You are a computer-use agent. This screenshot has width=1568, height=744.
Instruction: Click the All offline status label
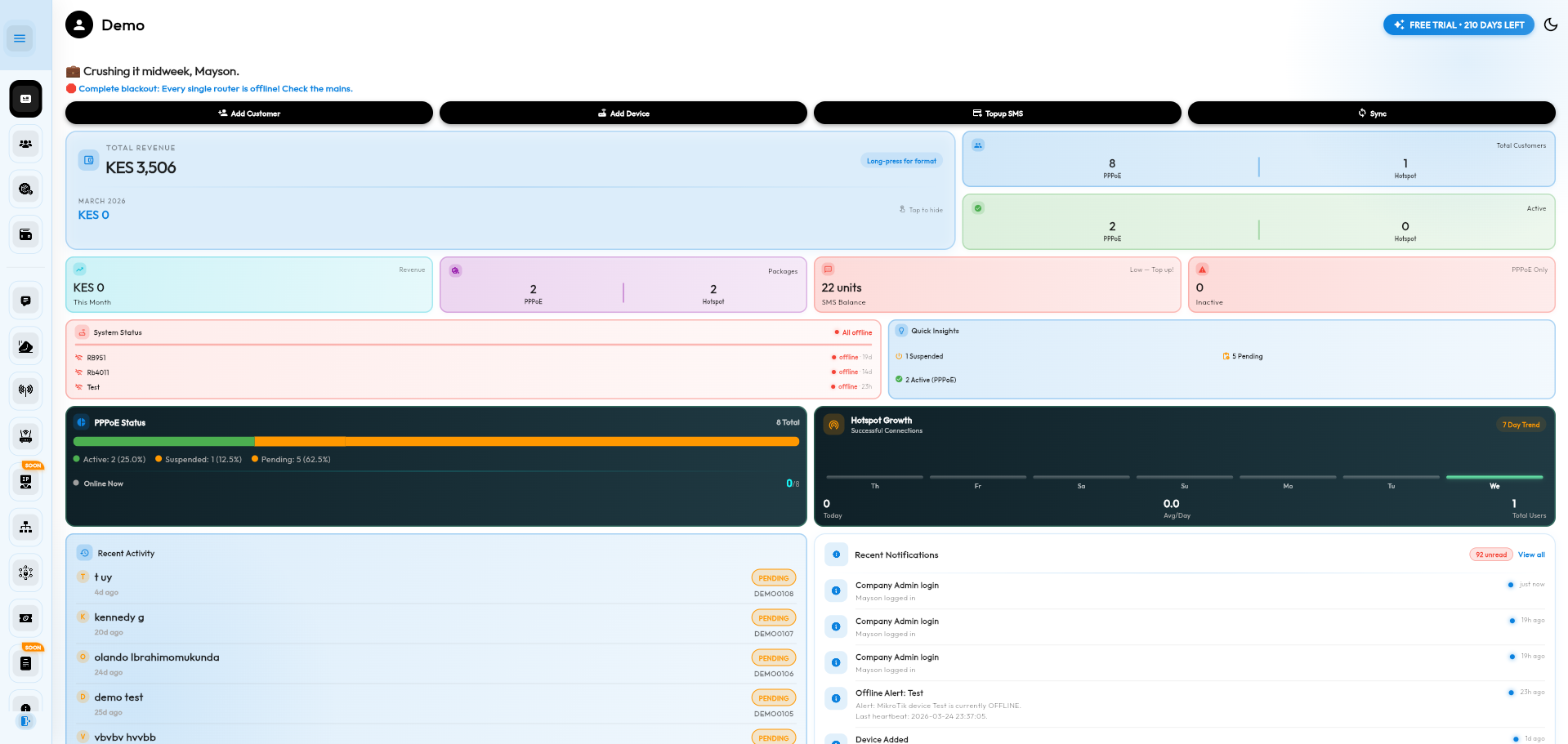[x=853, y=332]
